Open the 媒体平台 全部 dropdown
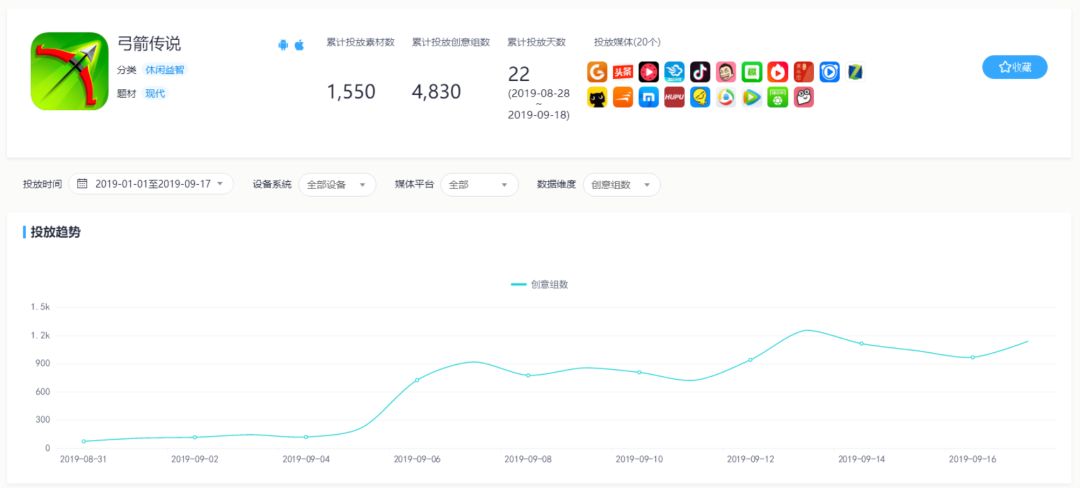 479,184
